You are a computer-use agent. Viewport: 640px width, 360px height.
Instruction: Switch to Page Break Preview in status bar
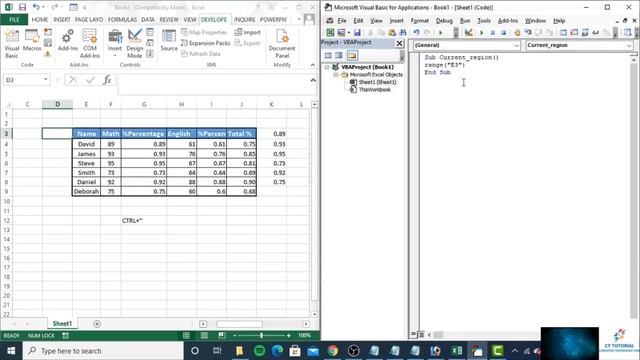[x=222, y=336]
